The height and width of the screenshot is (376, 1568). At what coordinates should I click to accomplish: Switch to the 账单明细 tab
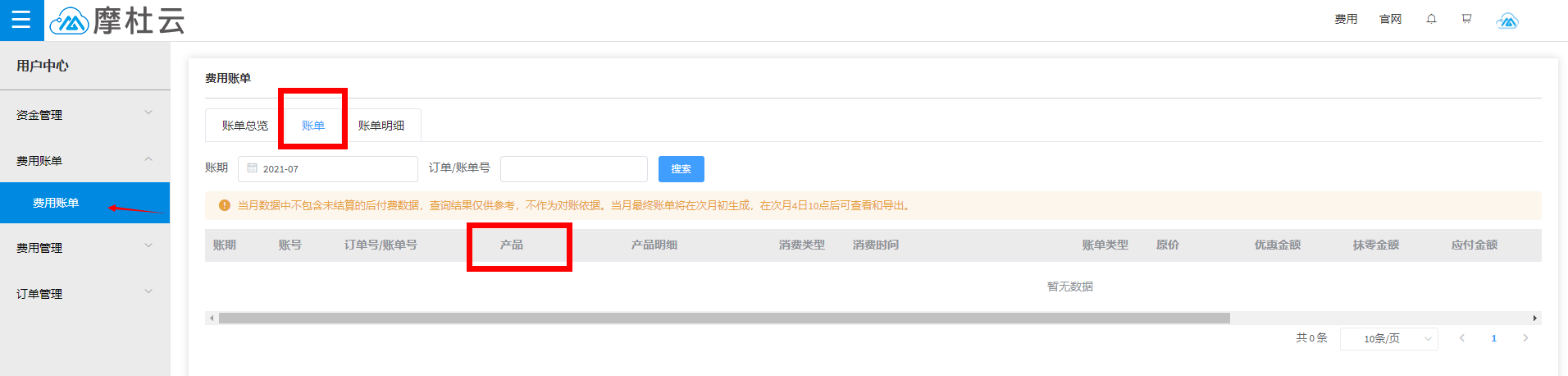(381, 126)
